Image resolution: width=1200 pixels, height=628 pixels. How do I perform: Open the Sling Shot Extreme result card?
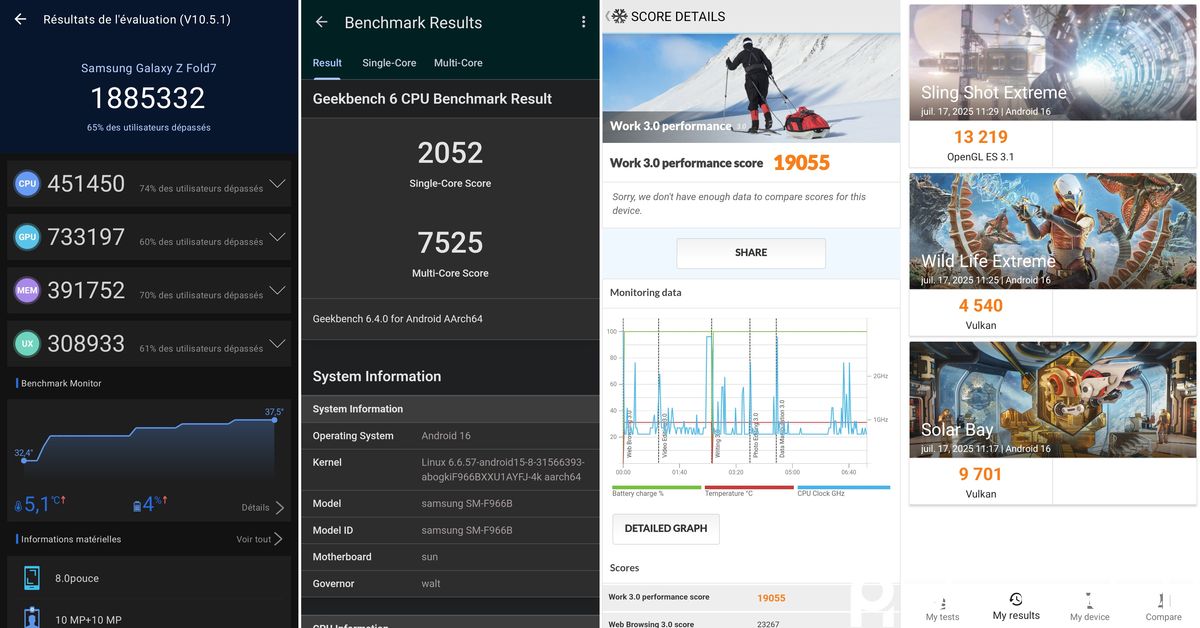click(x=1053, y=86)
